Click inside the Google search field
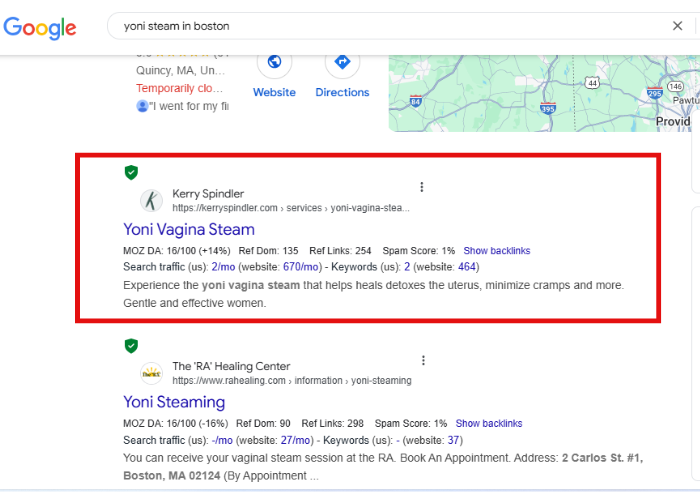 click(380, 27)
